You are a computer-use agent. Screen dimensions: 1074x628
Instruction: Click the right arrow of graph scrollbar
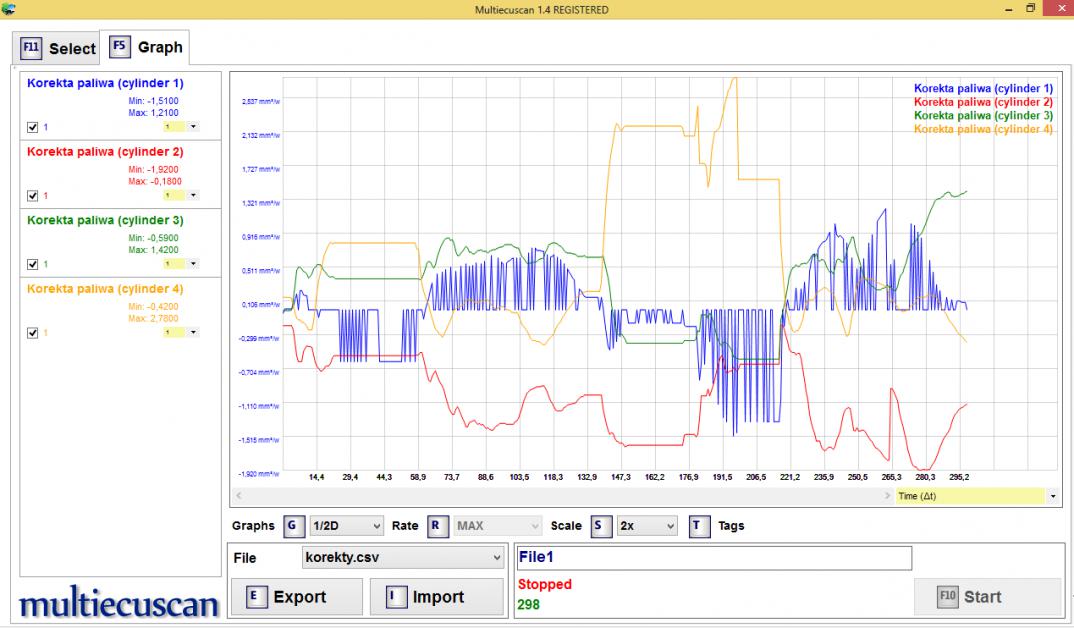pos(888,495)
